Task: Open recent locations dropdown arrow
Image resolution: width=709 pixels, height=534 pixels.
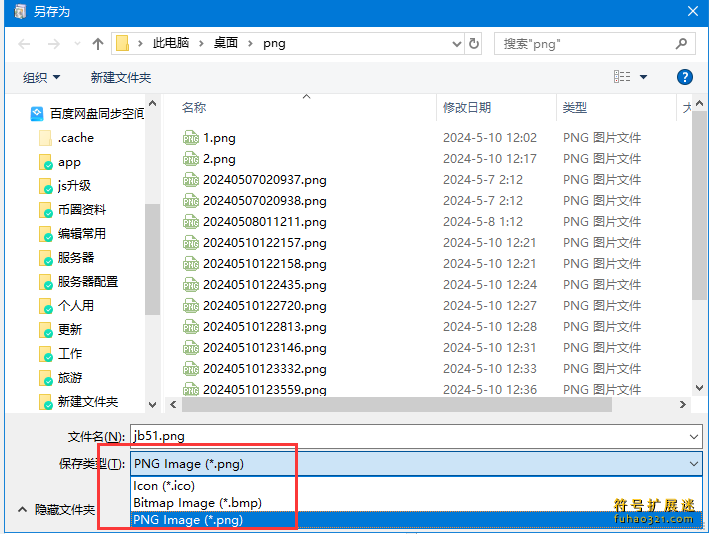Action: point(77,44)
